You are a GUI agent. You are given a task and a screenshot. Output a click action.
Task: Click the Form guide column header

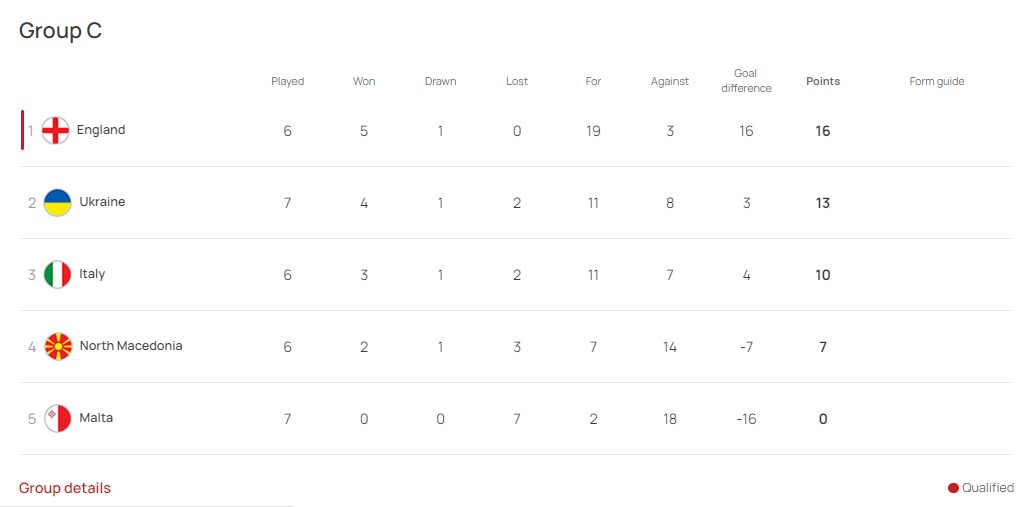click(x=936, y=82)
